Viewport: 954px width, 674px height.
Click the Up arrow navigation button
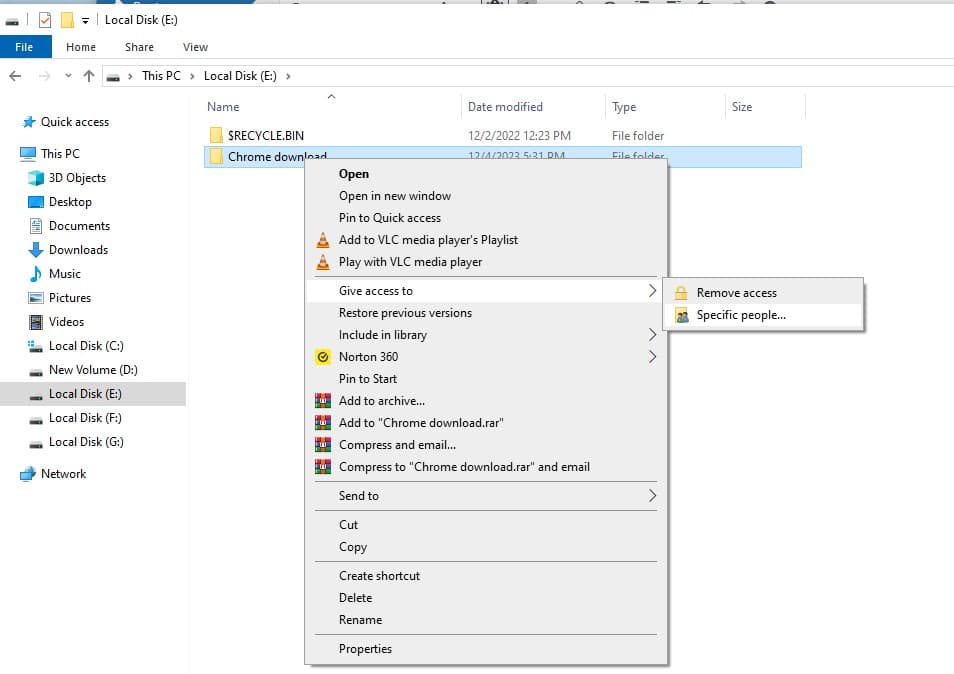[89, 76]
